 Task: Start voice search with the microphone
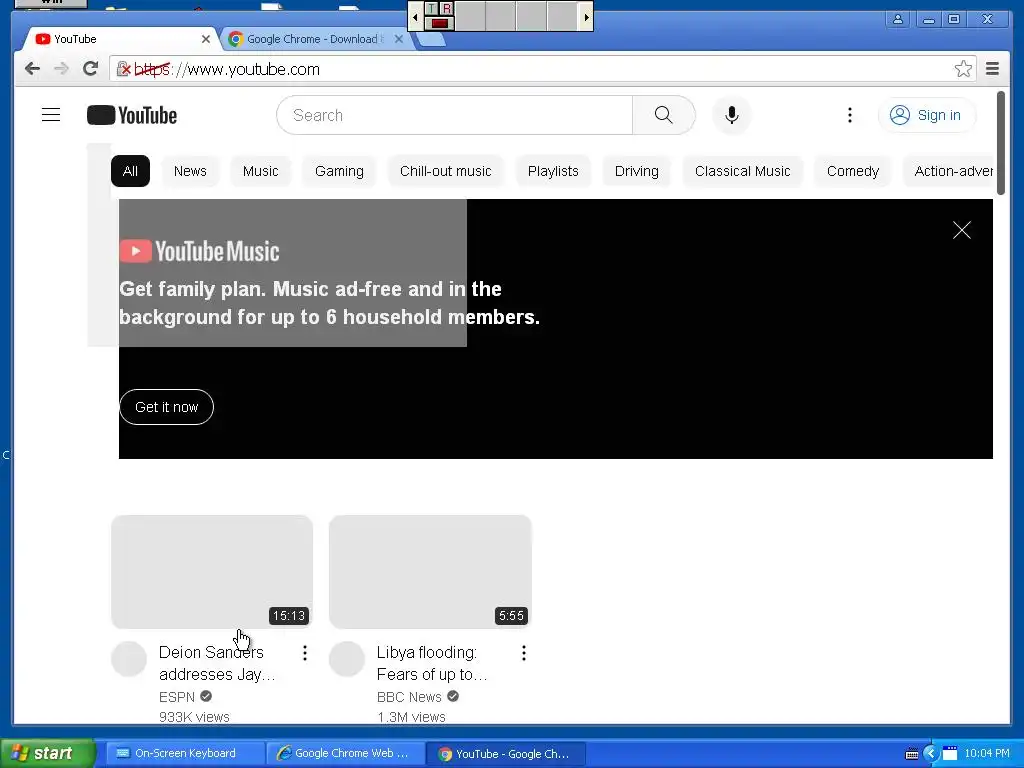[x=732, y=115]
